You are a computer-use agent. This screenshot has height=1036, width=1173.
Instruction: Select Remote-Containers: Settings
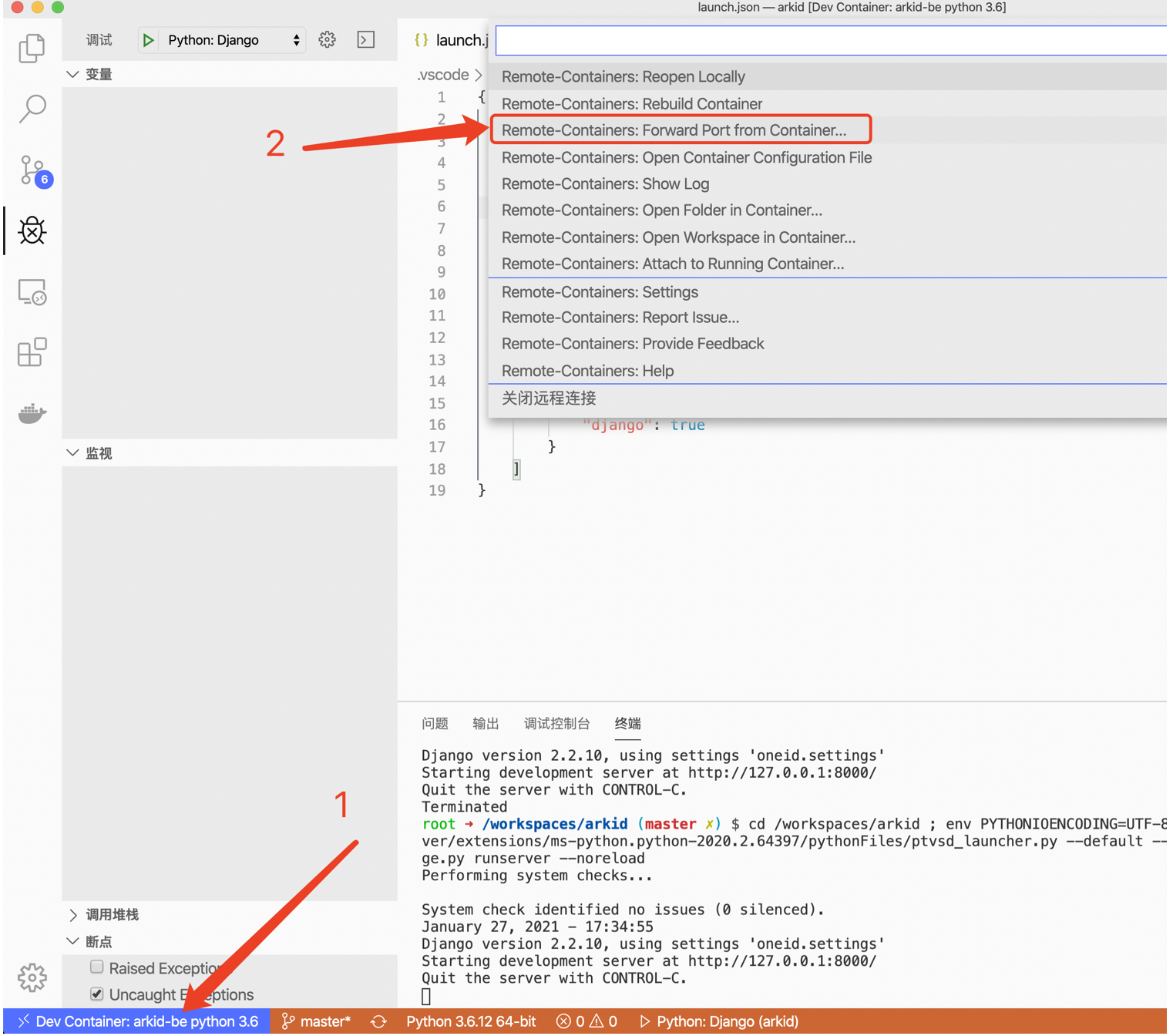pyautogui.click(x=827, y=292)
